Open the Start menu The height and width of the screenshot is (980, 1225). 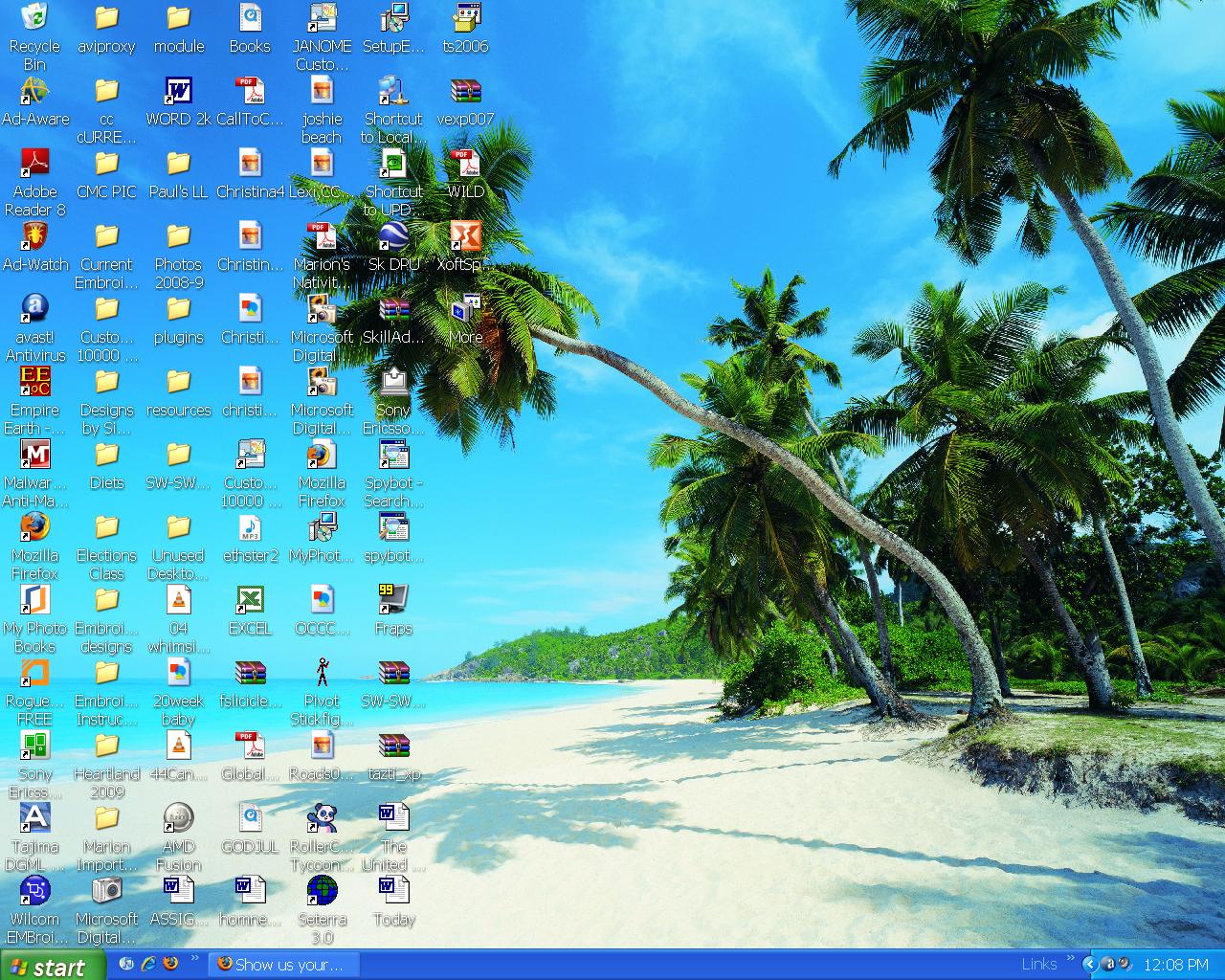pos(50,966)
